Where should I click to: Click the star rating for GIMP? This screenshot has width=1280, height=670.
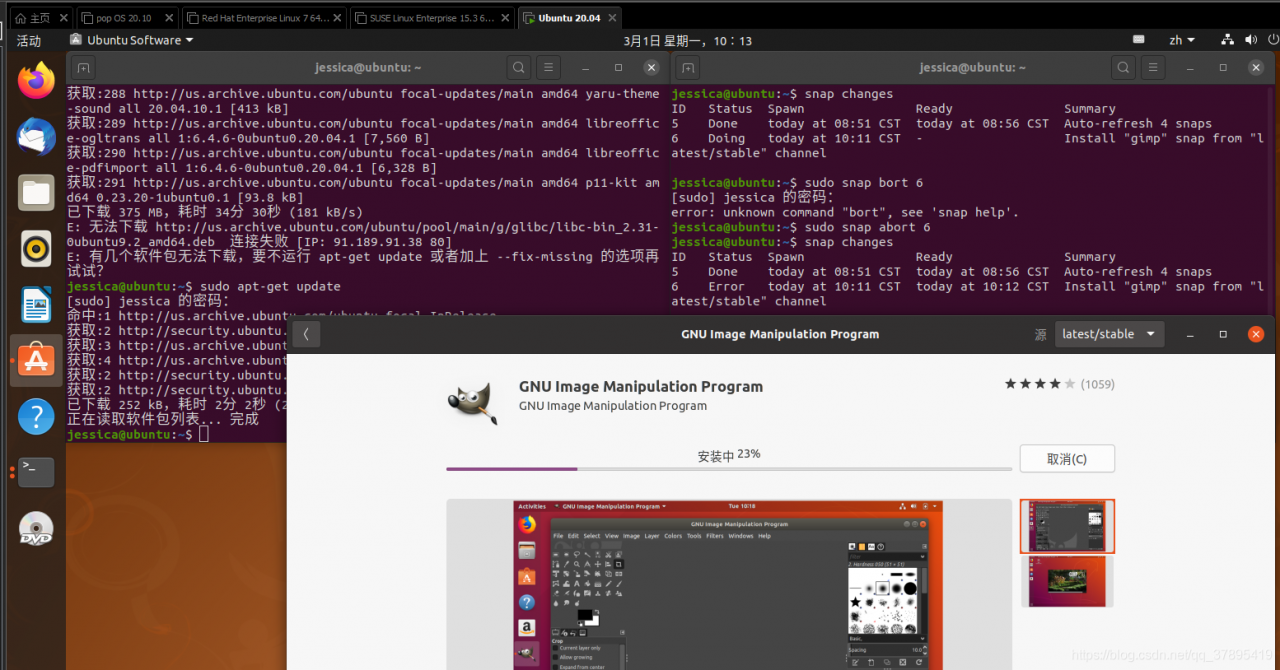pyautogui.click(x=1040, y=384)
